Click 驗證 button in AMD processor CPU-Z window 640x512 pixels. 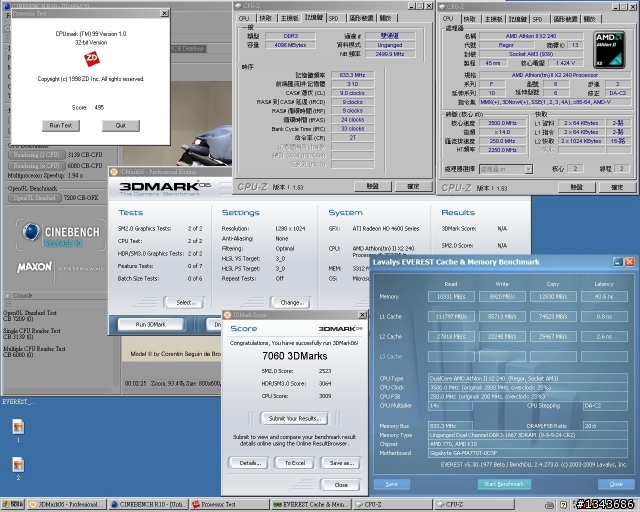click(576, 187)
